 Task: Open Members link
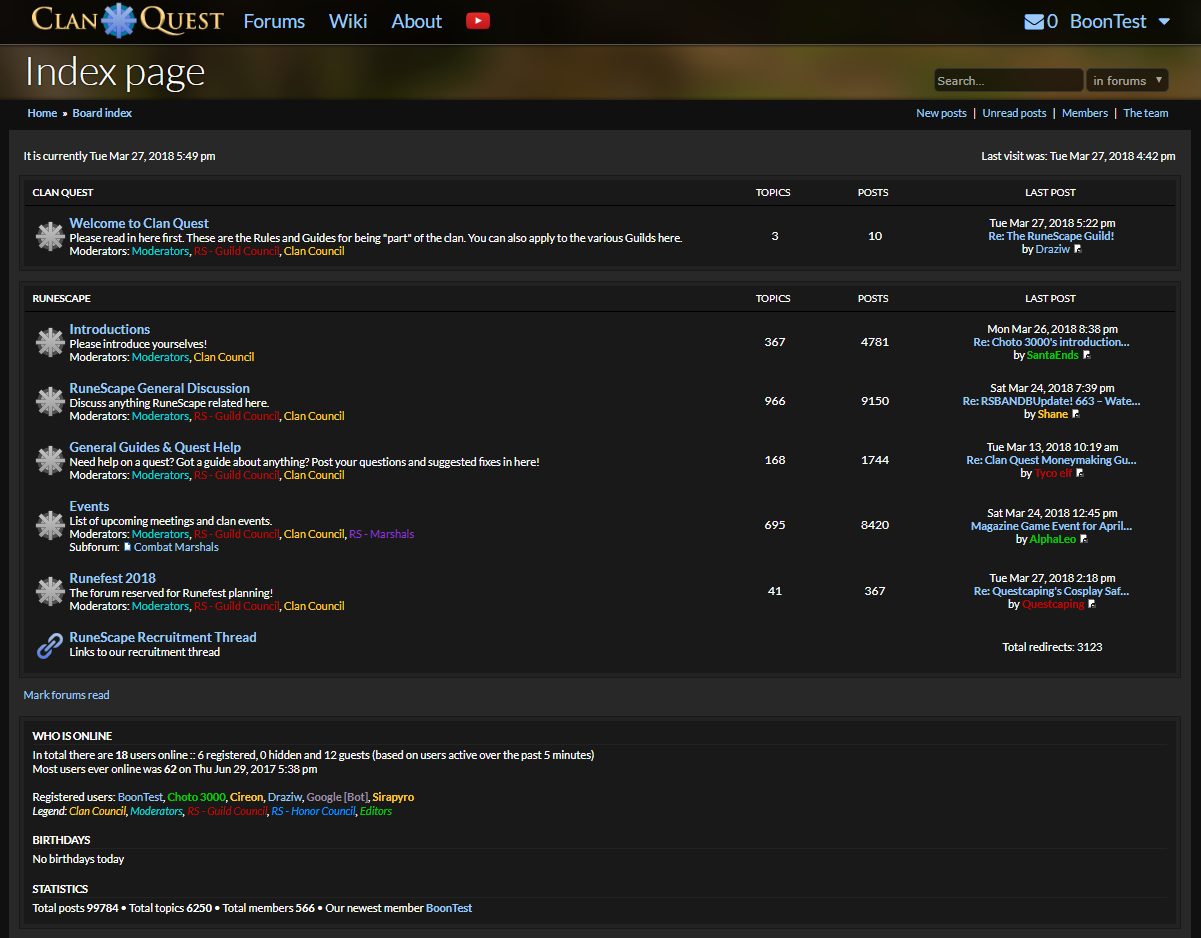coord(1085,113)
